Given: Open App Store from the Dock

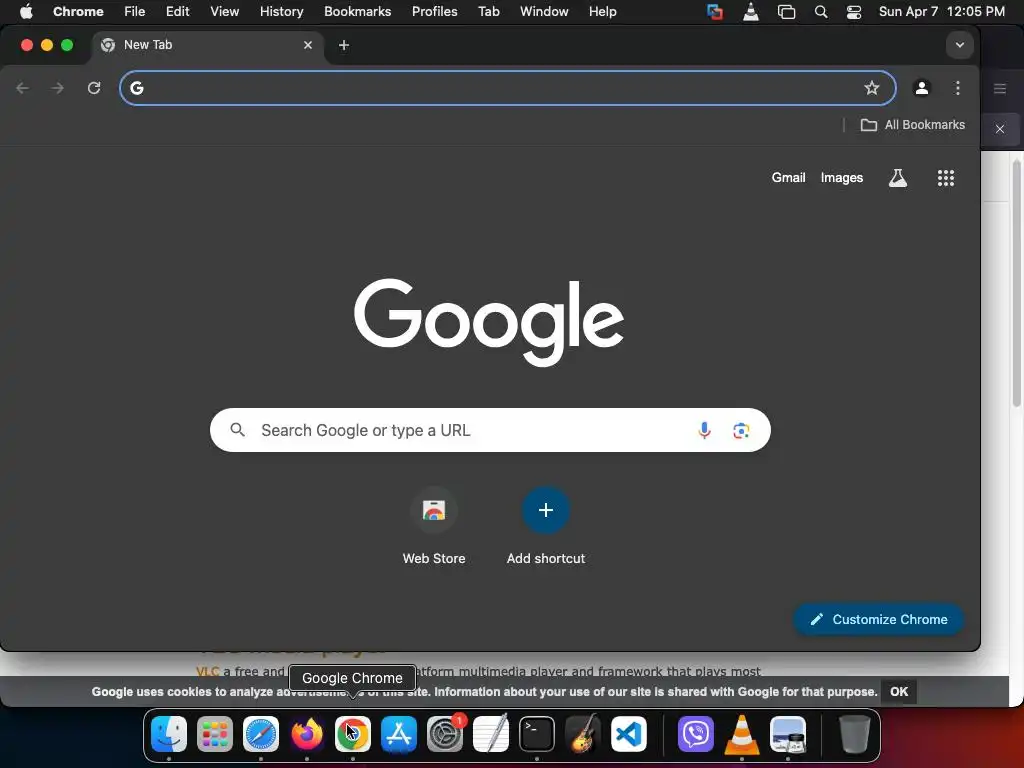Looking at the screenshot, I should click(x=399, y=734).
